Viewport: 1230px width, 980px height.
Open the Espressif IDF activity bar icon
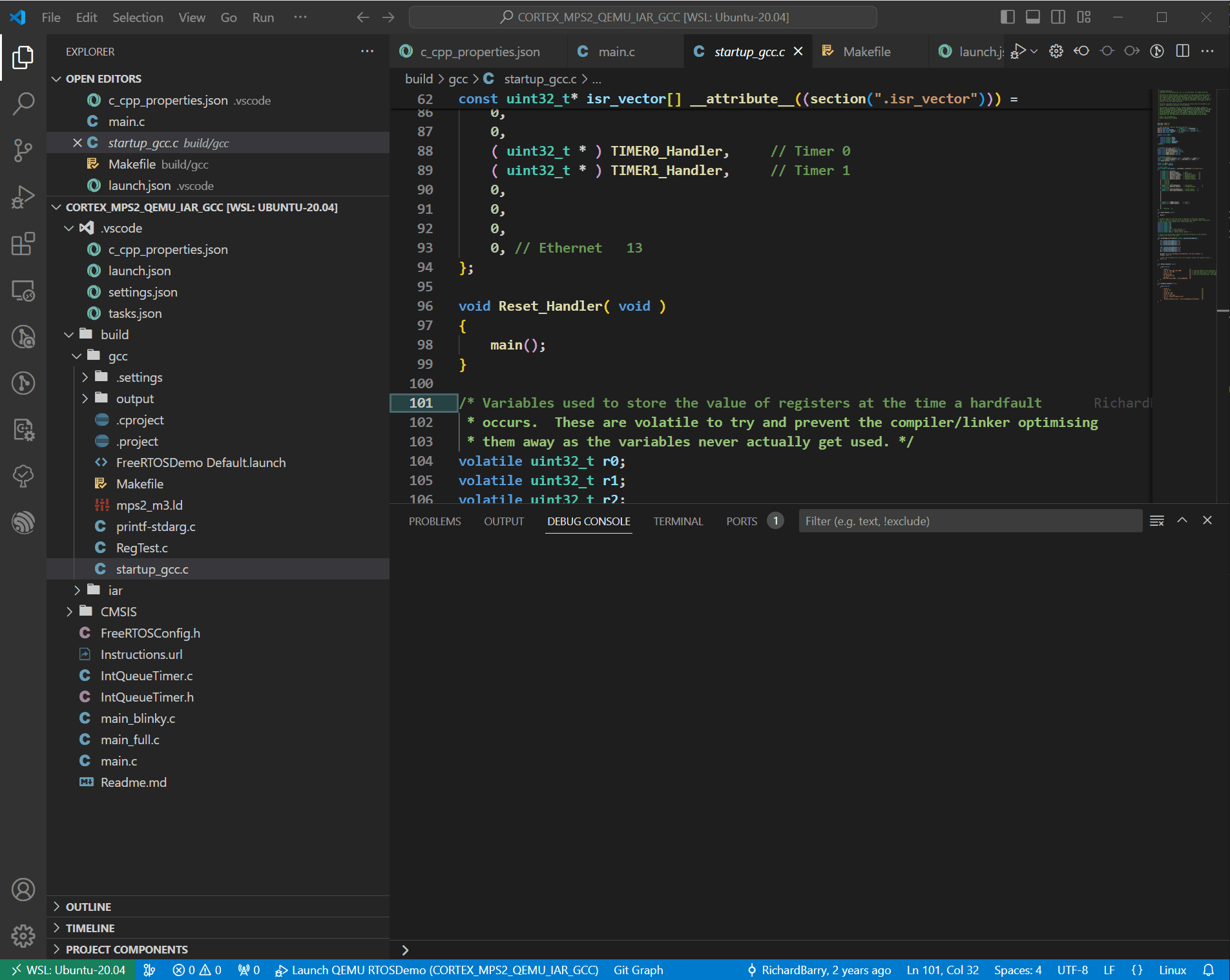click(23, 522)
